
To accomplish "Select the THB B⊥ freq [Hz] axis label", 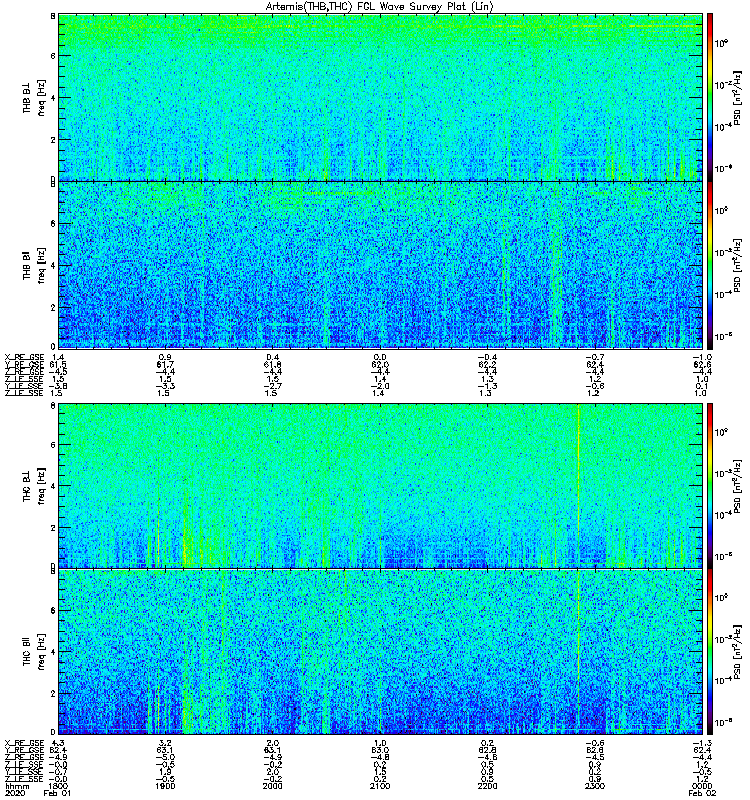I will 34,97.
